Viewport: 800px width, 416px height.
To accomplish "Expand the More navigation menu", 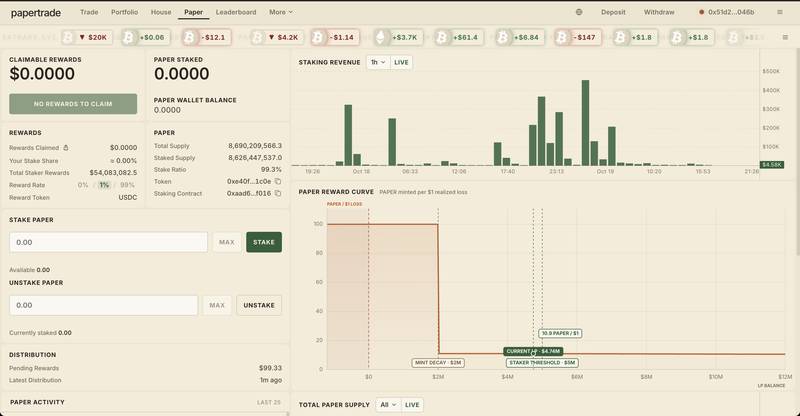I will (x=281, y=12).
